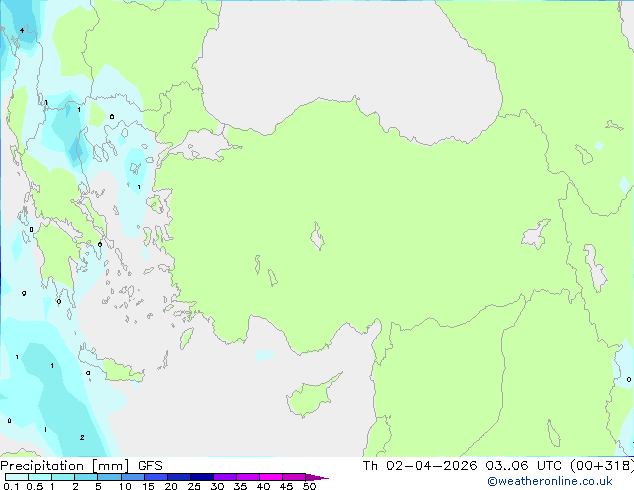Click the '0.5' legend tick label
634x490 pixels.
coord(35,486)
